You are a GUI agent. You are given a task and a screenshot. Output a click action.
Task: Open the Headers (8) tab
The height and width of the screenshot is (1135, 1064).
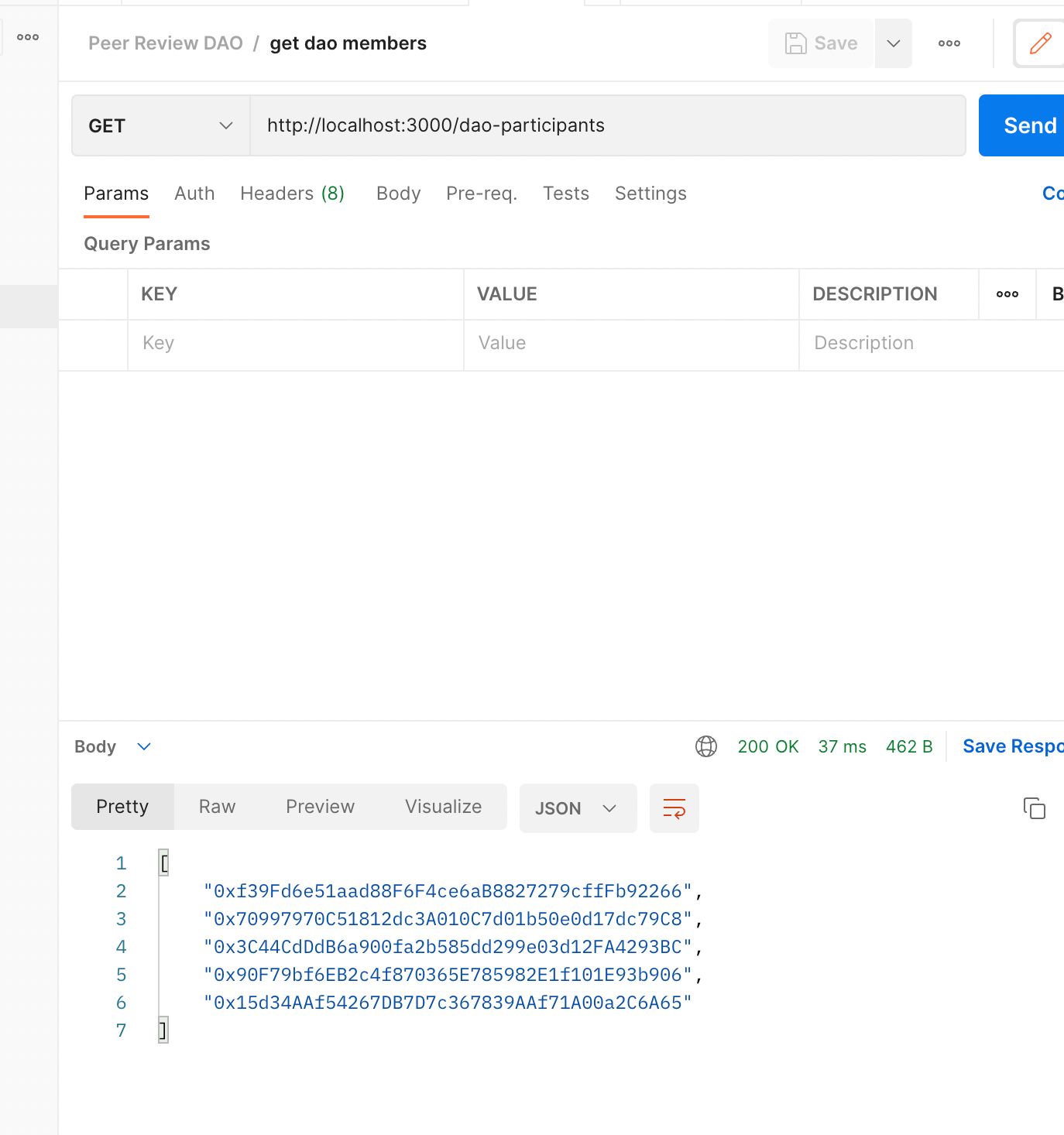[x=292, y=194]
